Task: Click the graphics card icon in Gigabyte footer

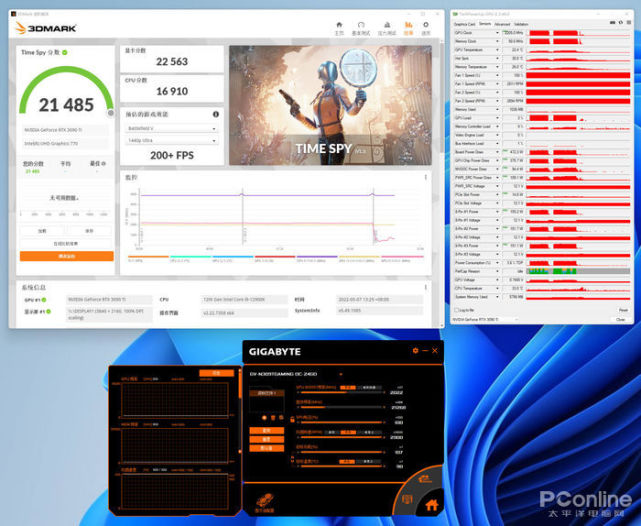Action: click(264, 502)
